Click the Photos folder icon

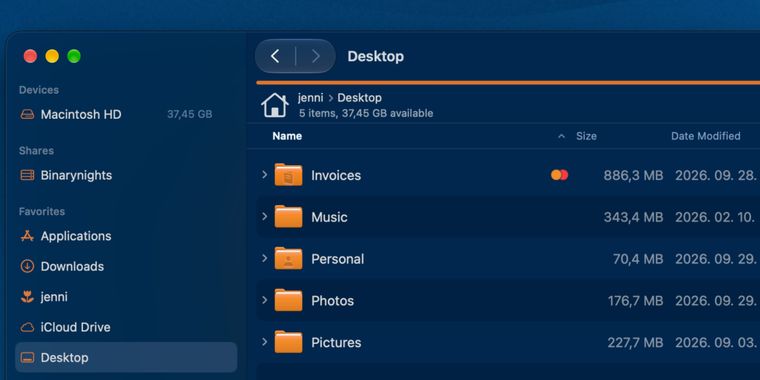pyautogui.click(x=288, y=301)
